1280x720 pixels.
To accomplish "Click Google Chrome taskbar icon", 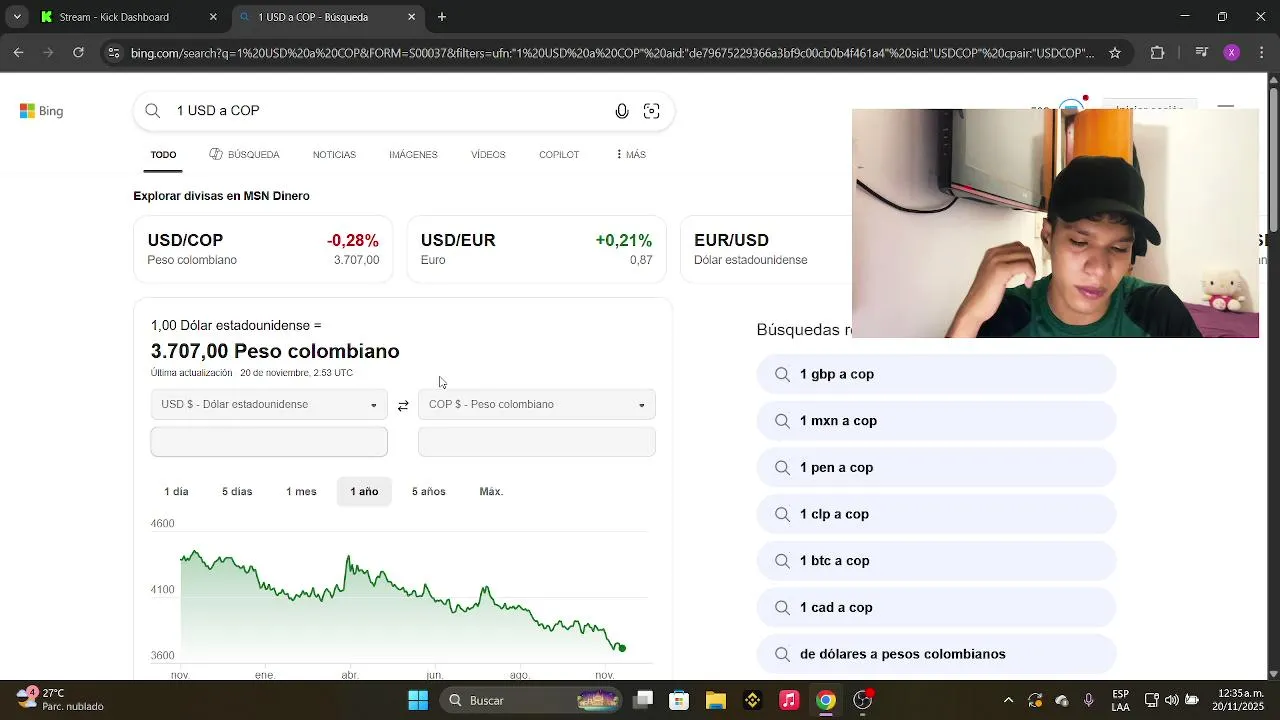I will tap(826, 700).
